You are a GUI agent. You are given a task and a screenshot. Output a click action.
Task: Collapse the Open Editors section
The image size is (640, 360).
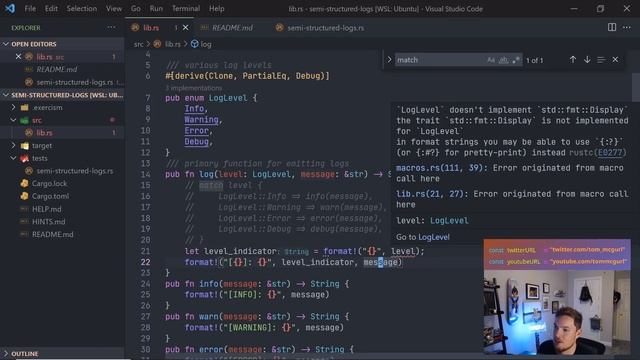62,44
